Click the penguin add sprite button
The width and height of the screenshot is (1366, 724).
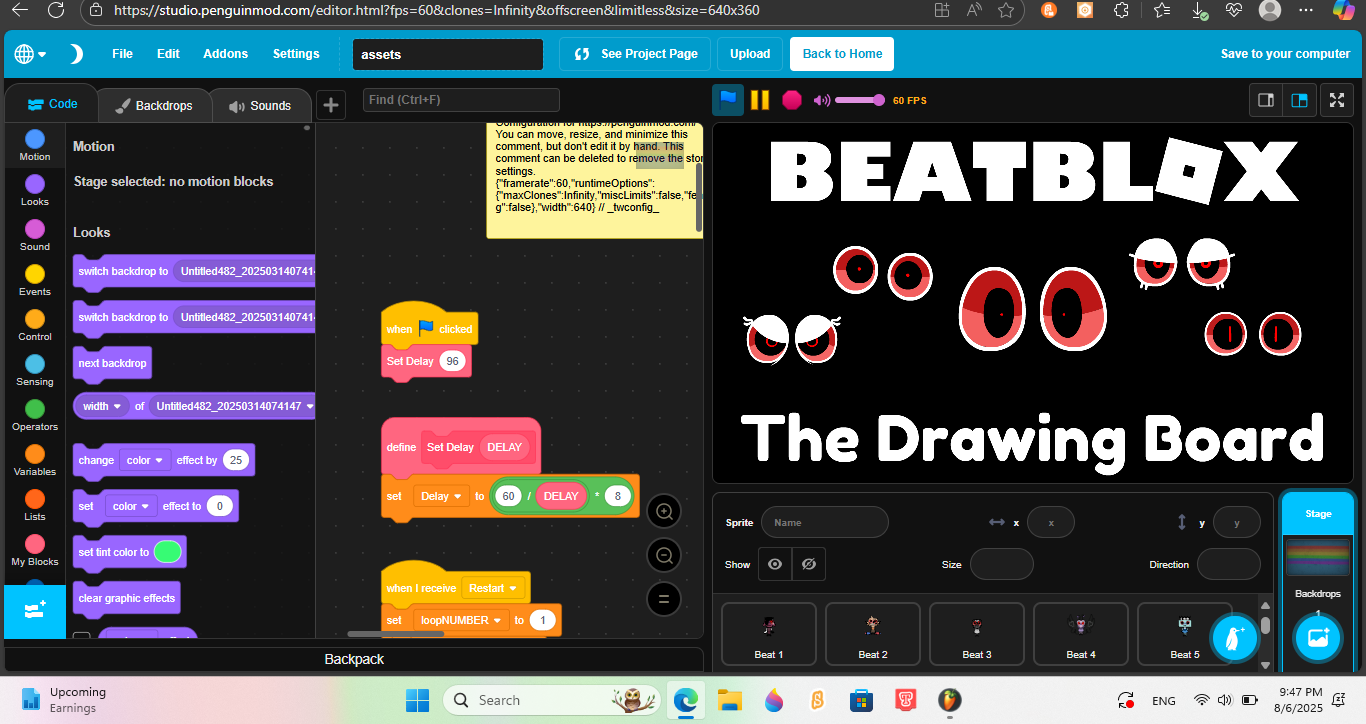click(1234, 638)
